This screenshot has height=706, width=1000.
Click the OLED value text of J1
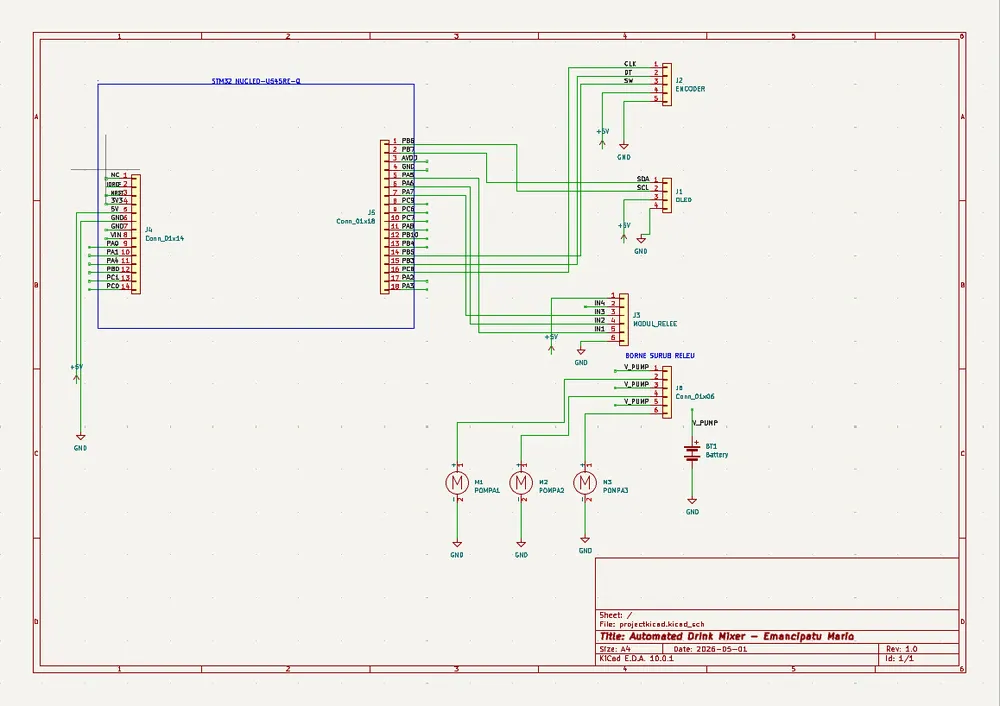683,200
